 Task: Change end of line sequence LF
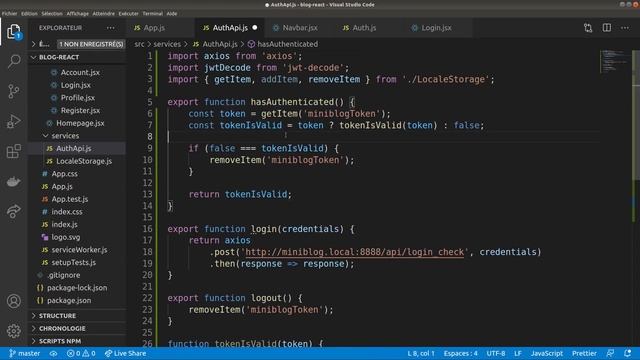518,353
